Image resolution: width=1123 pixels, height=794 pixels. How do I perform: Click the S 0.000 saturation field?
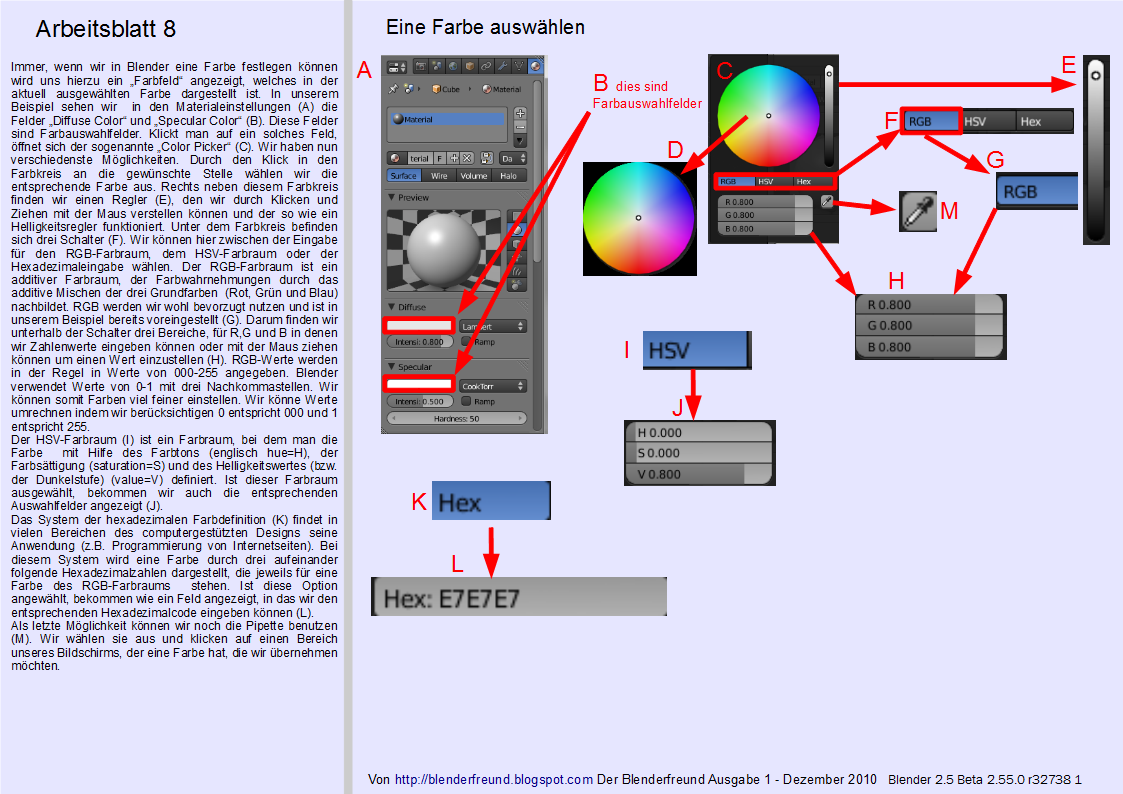point(700,452)
